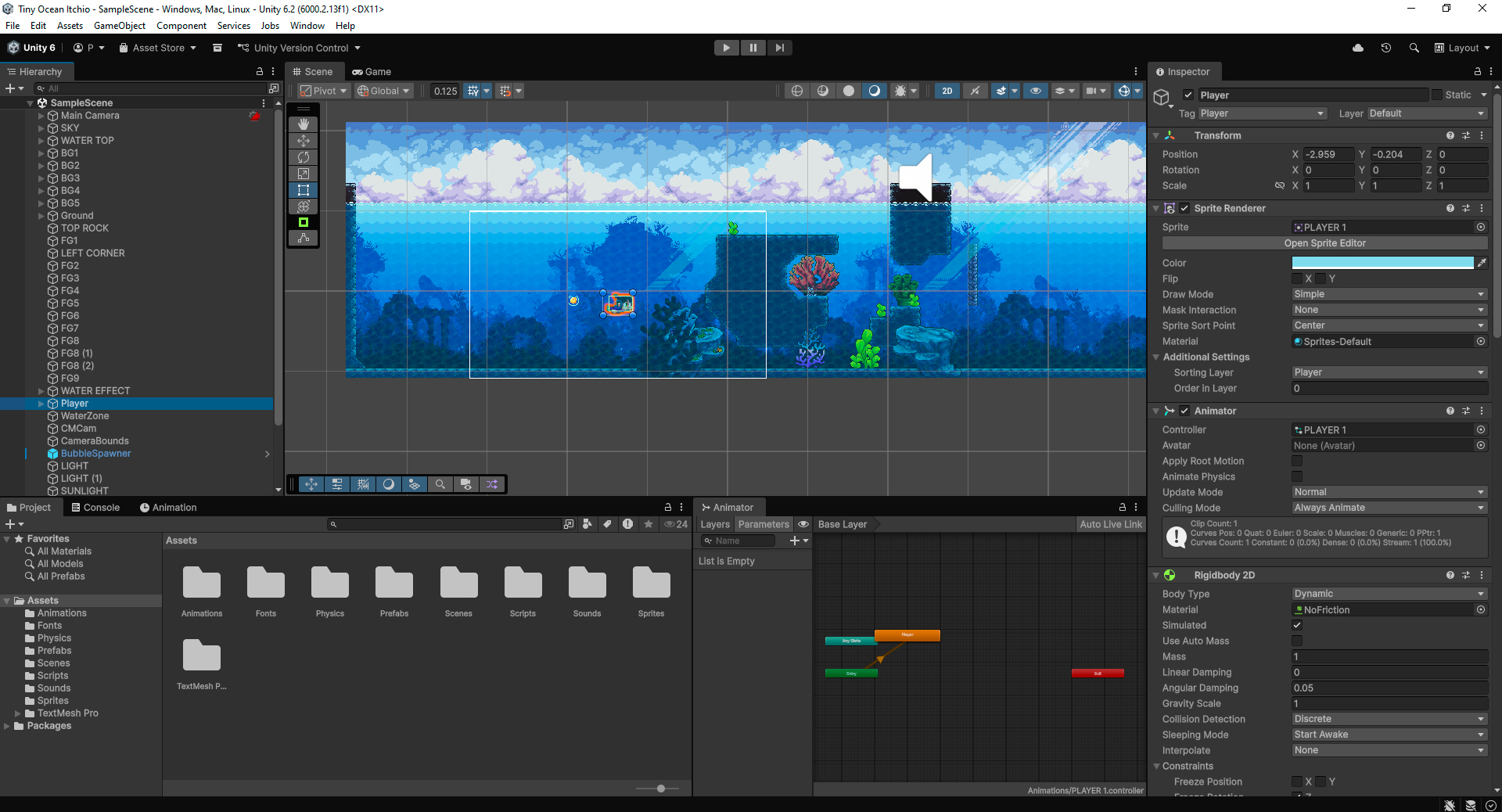Open the Tag dropdown

[1262, 114]
